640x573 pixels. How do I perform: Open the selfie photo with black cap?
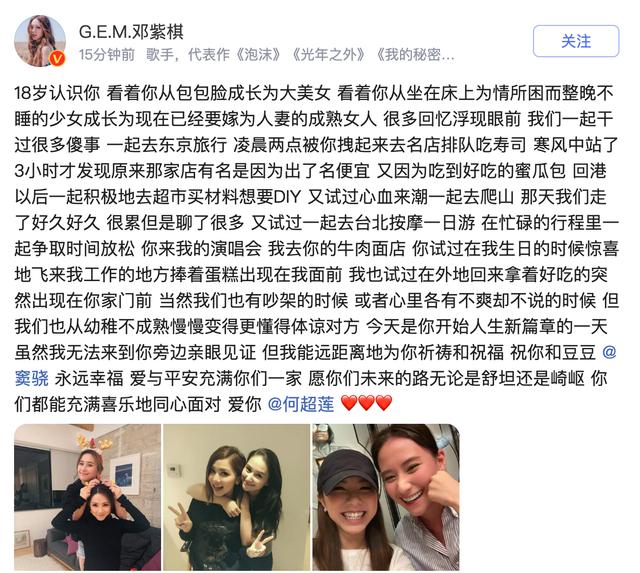[x=386, y=497]
